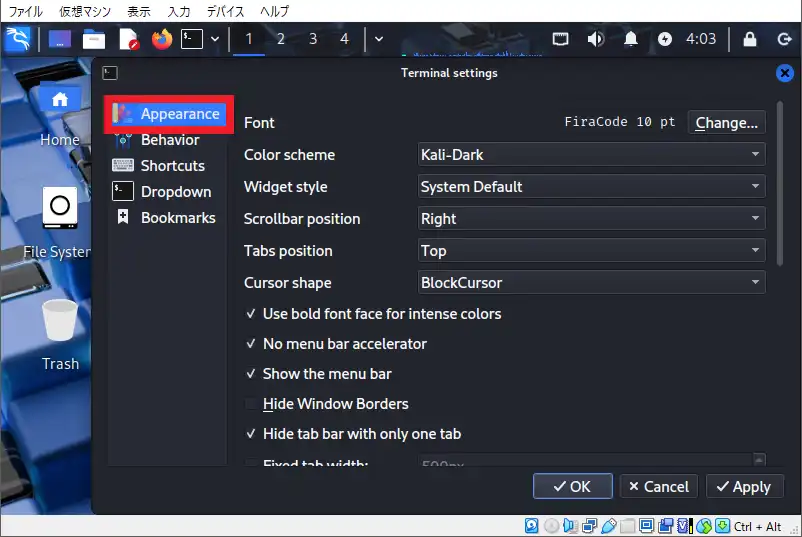This screenshot has height=537, width=802.
Task: Click the Change... font button
Action: 726,123
